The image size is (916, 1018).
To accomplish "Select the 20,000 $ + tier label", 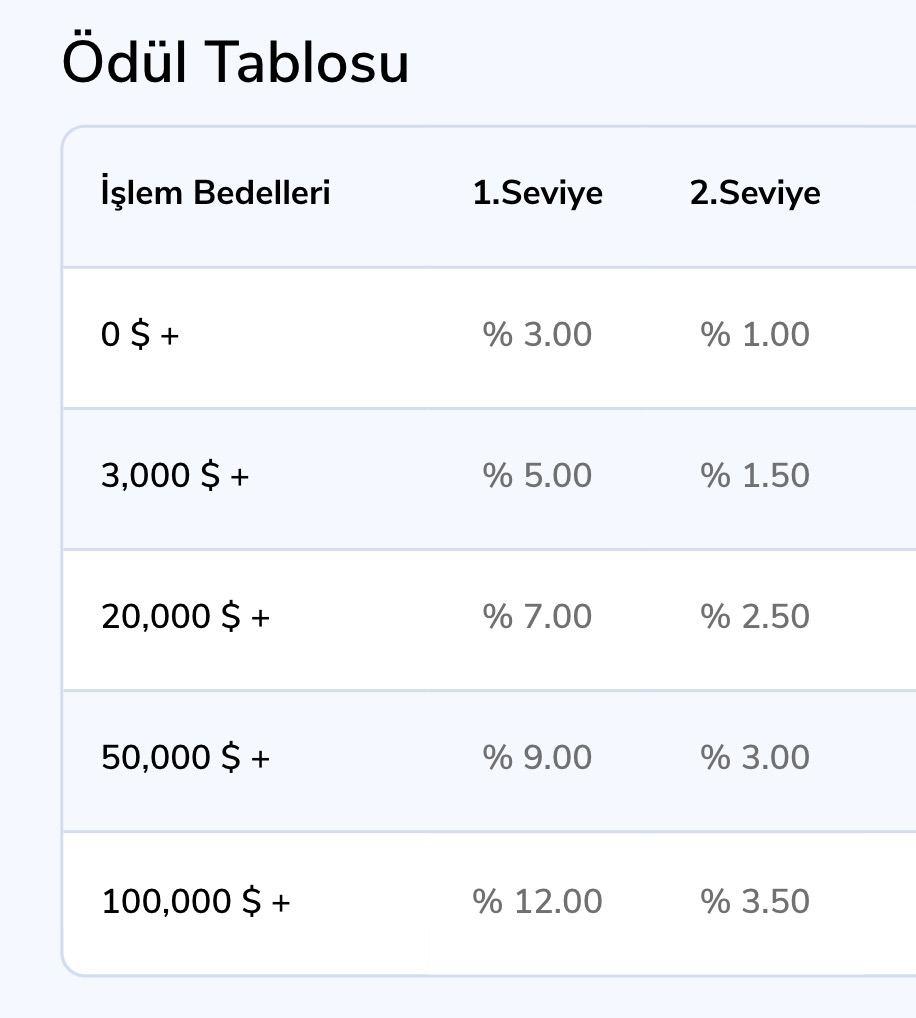I will tap(185, 616).
